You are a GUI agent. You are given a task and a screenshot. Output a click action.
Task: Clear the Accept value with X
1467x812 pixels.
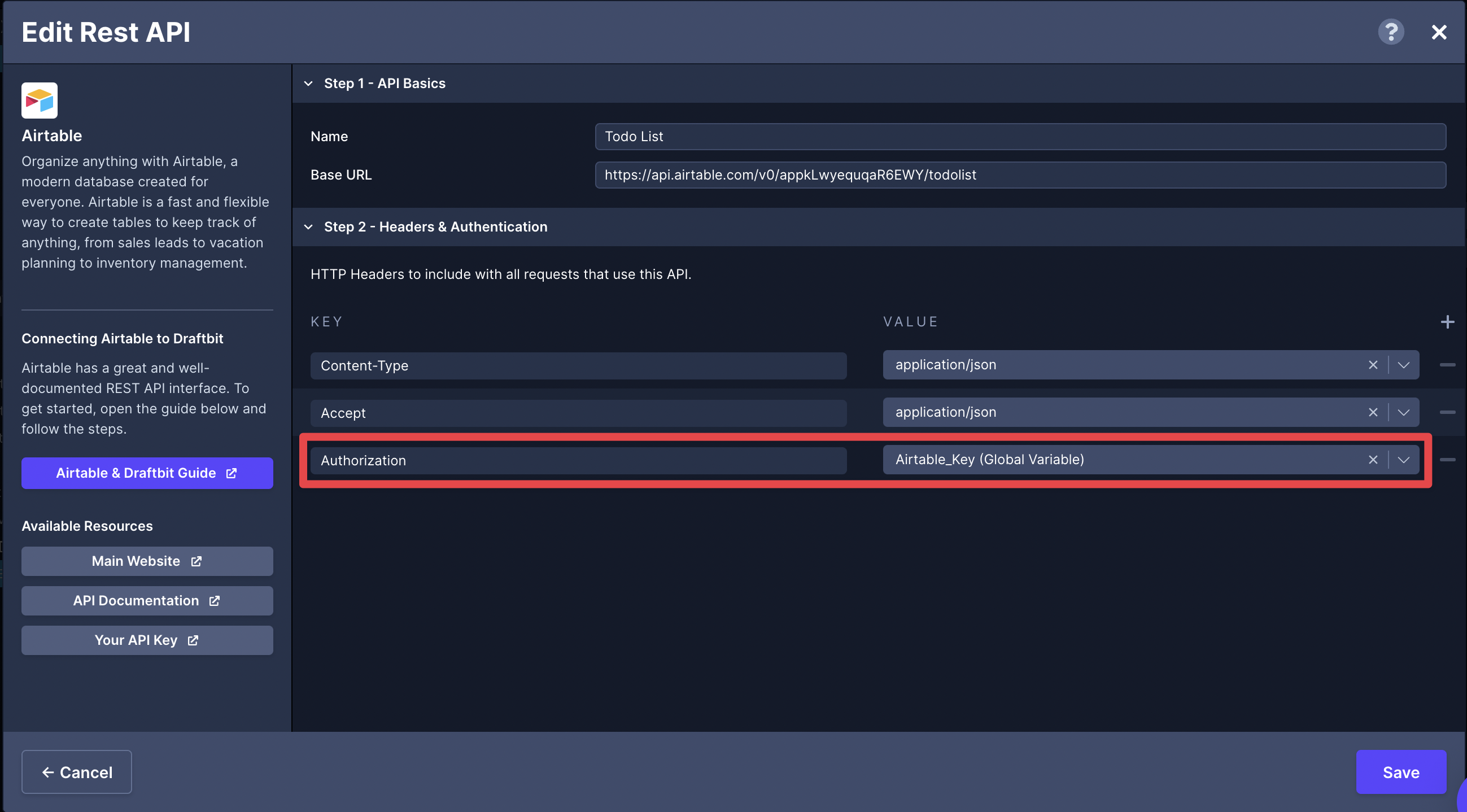click(1373, 412)
